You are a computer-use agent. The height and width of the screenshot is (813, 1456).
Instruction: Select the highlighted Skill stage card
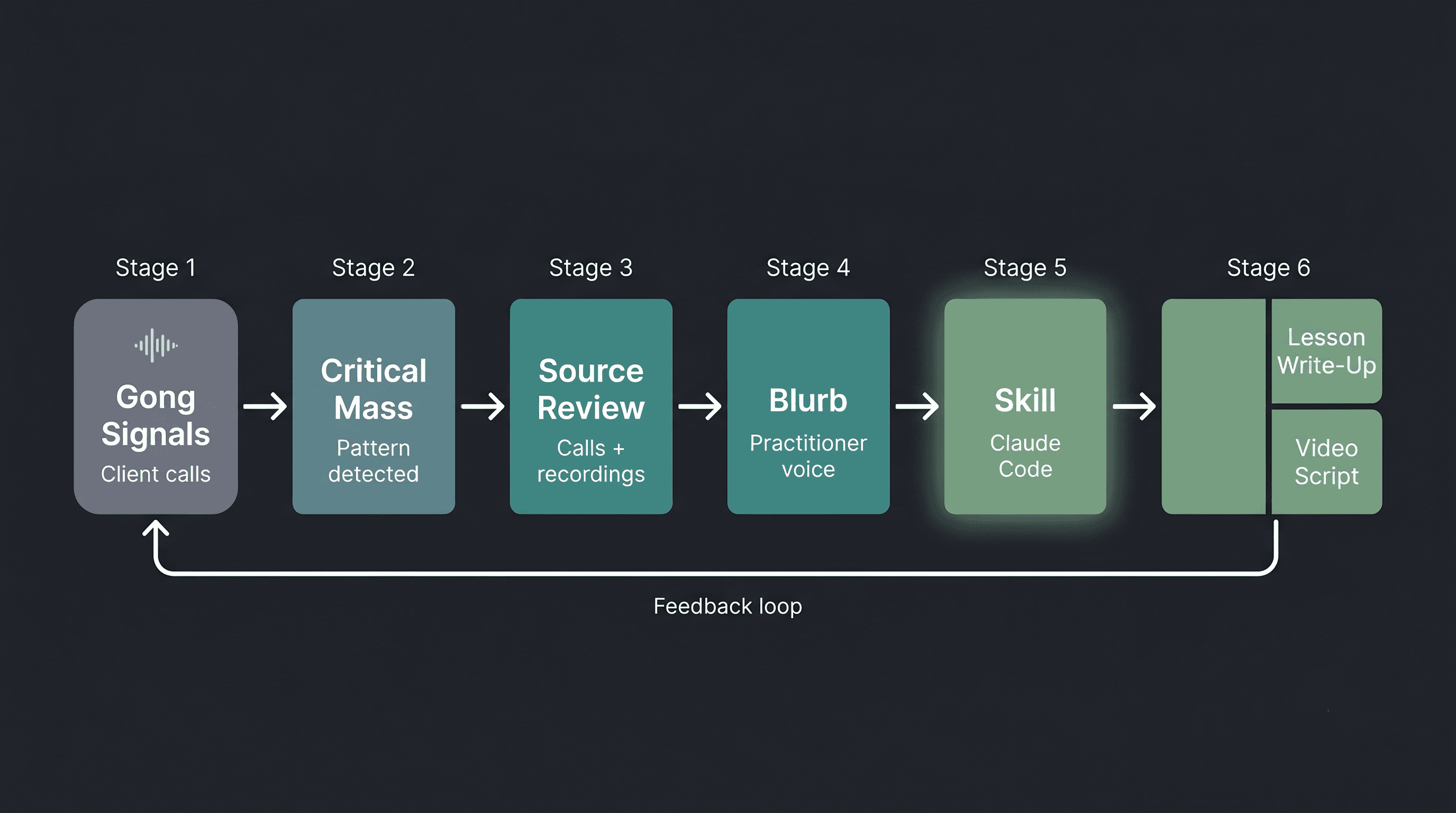pyautogui.click(x=1025, y=406)
